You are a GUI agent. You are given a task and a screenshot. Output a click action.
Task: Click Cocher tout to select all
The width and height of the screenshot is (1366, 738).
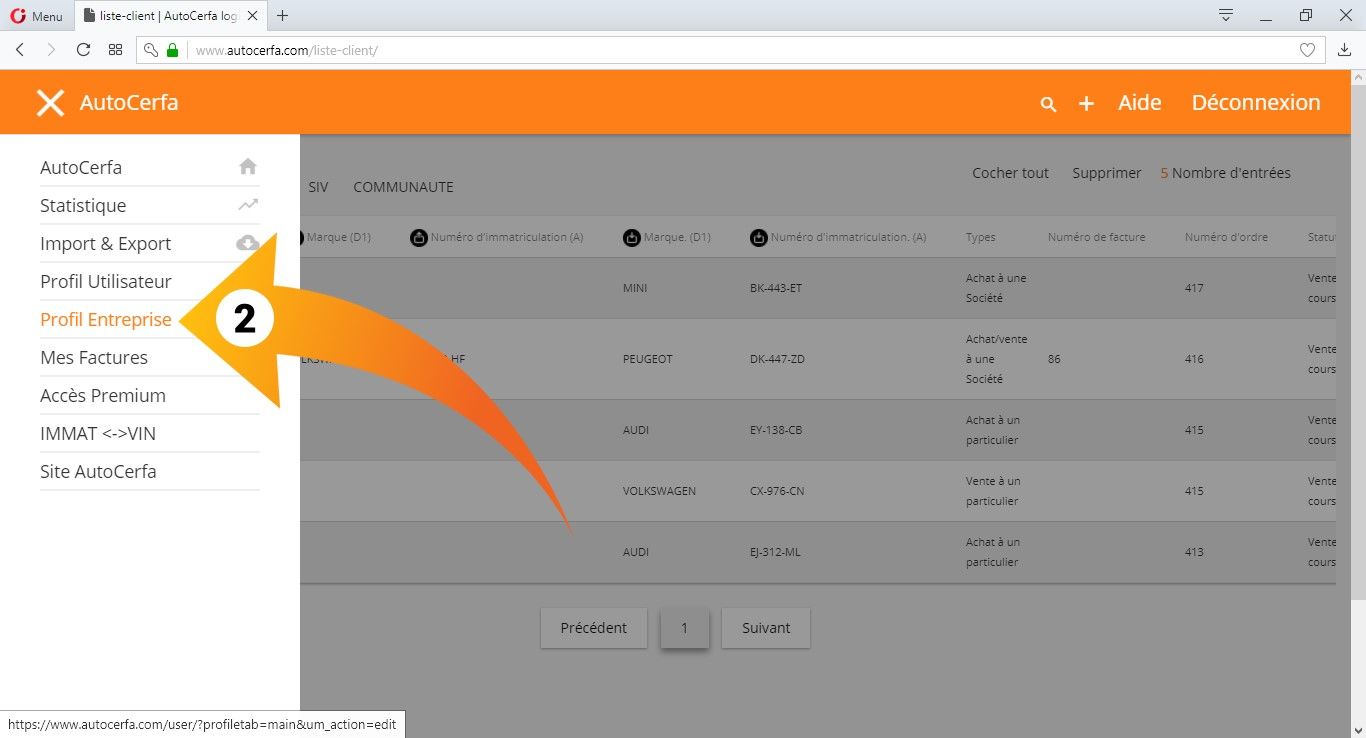pyautogui.click(x=1010, y=173)
